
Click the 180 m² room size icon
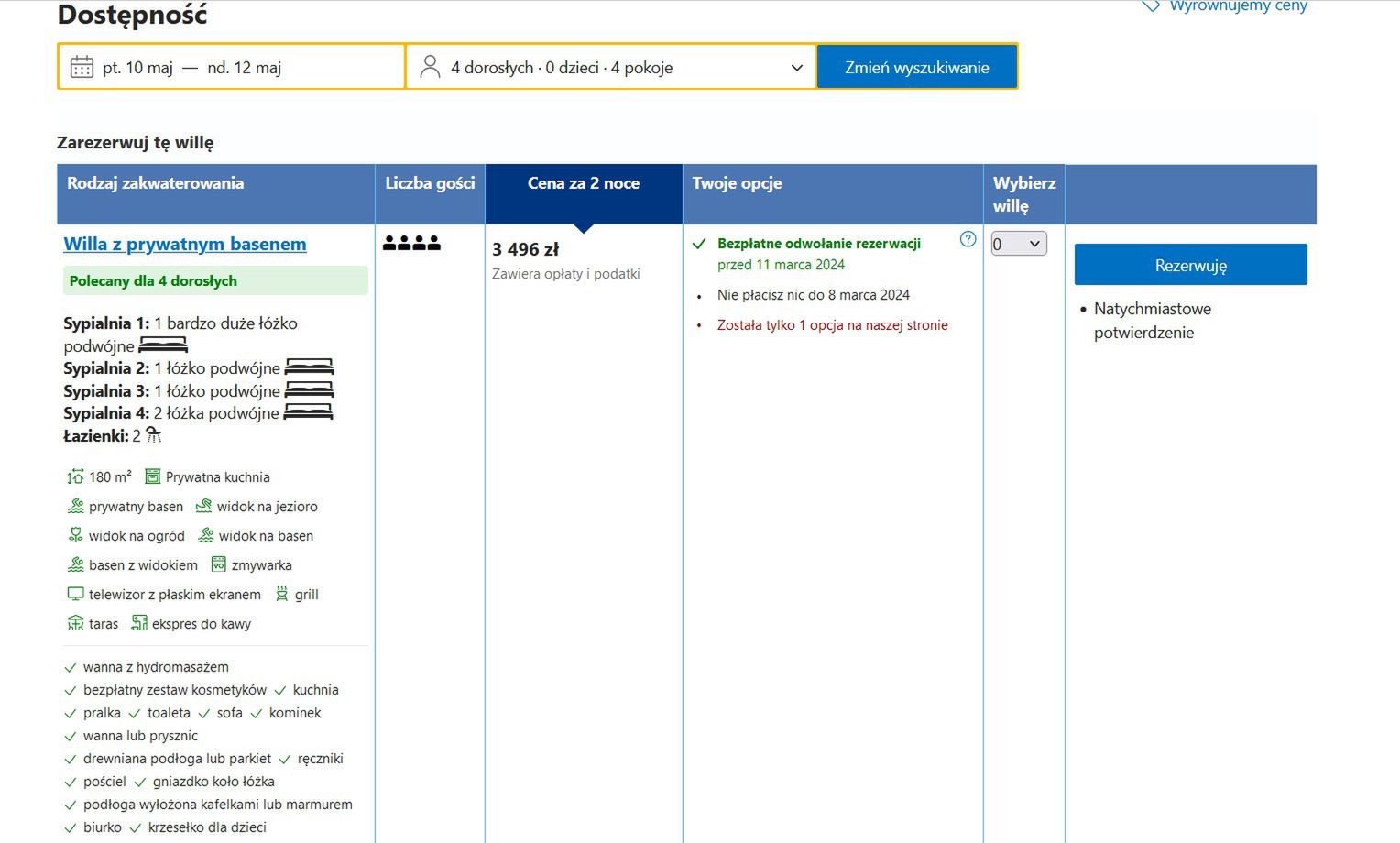[75, 476]
